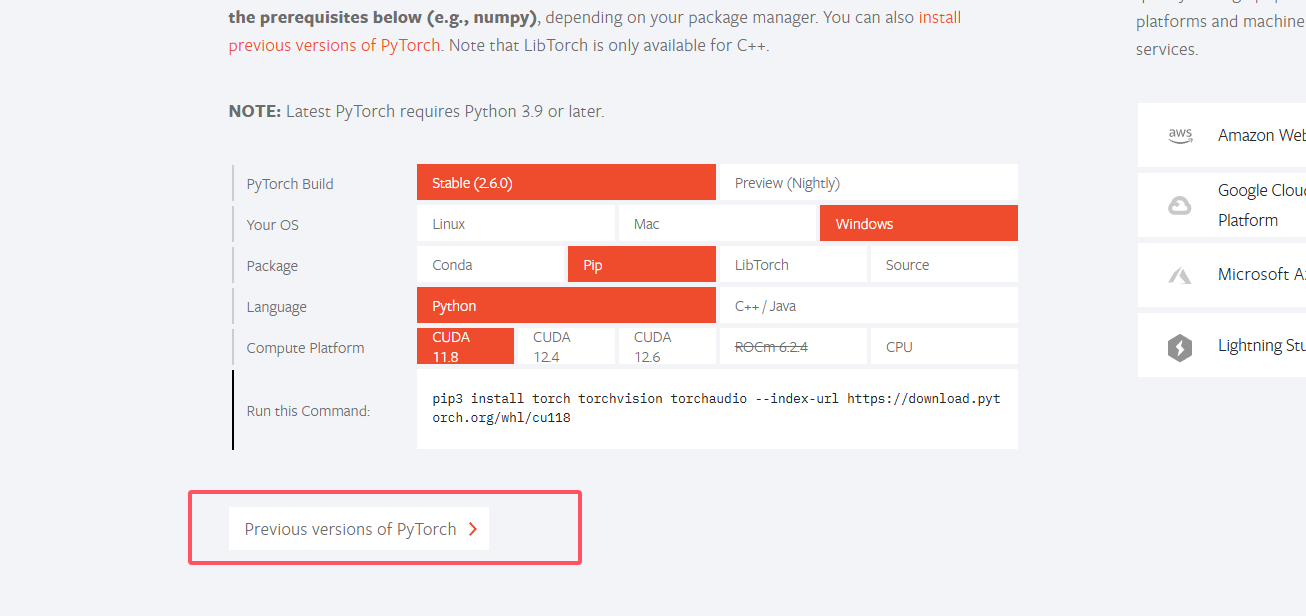Click the Lightning Studios bolt icon

[1180, 347]
